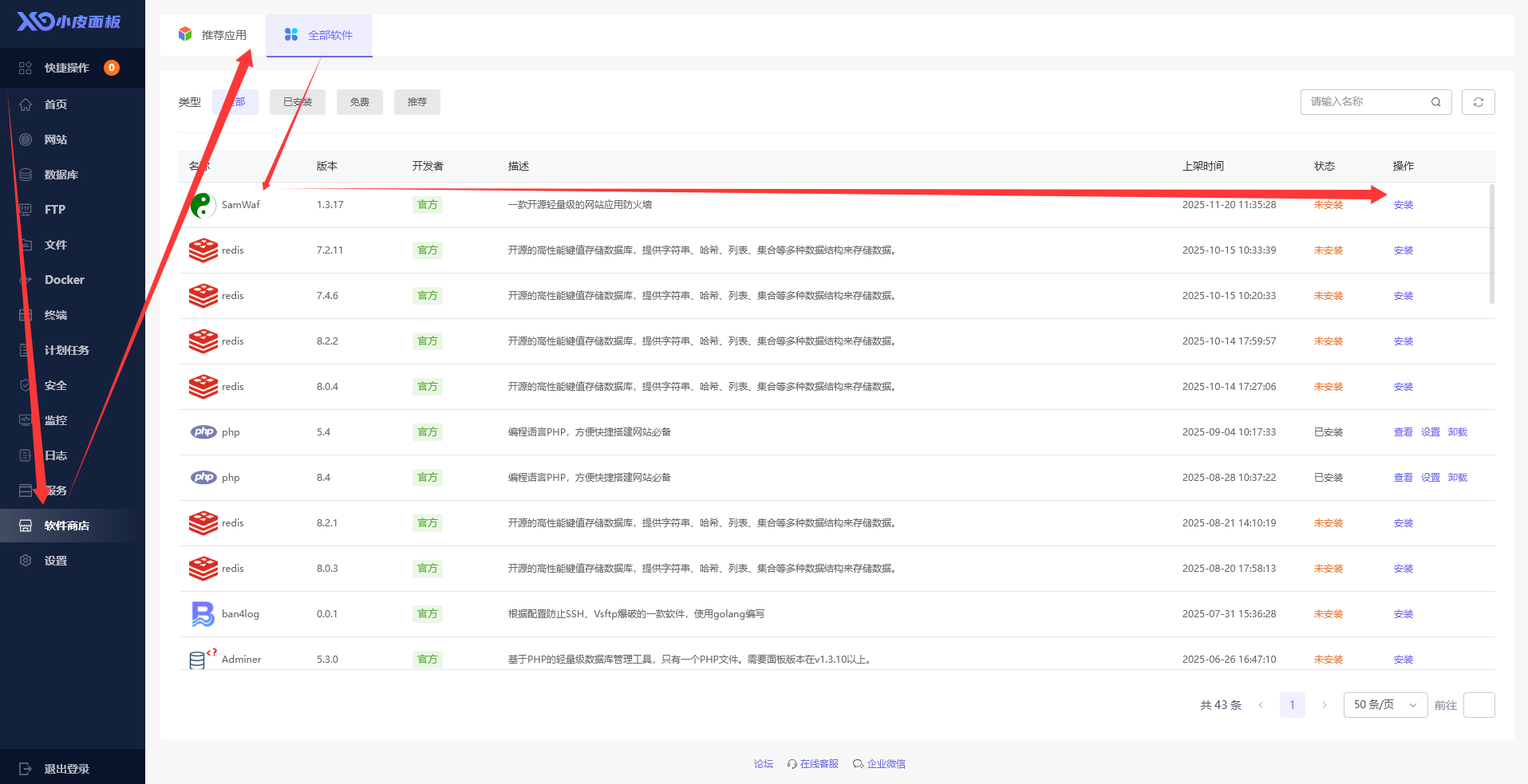Click 卸载 for php 5.4

pyautogui.click(x=1458, y=432)
